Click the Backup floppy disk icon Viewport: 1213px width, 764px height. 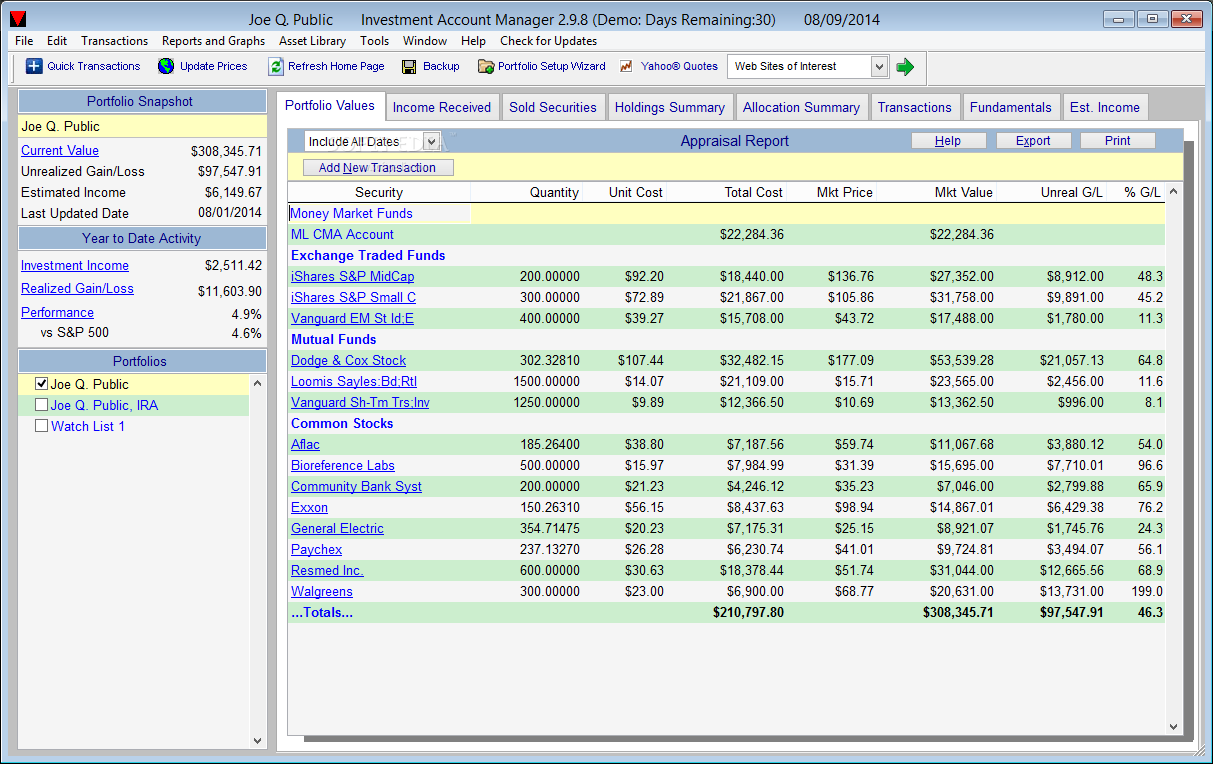click(409, 66)
